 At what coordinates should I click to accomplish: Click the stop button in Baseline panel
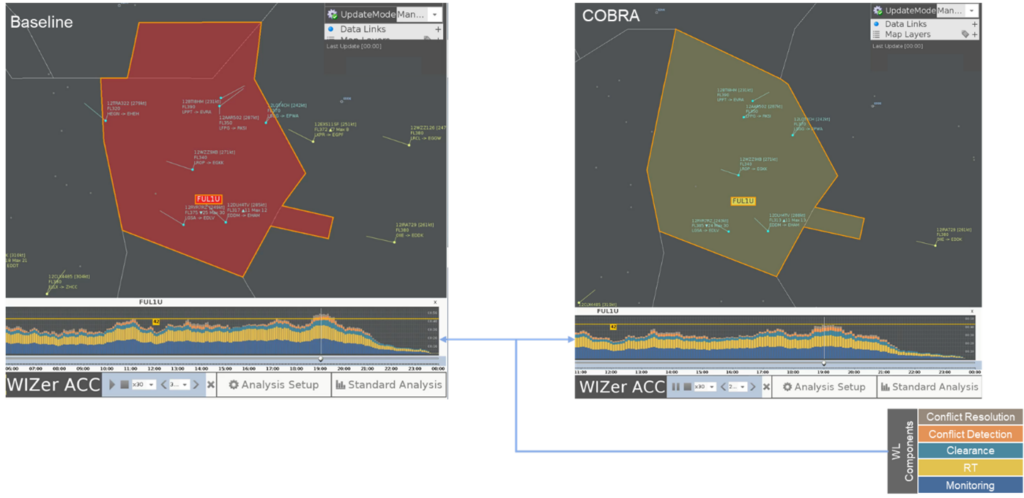click(x=125, y=384)
